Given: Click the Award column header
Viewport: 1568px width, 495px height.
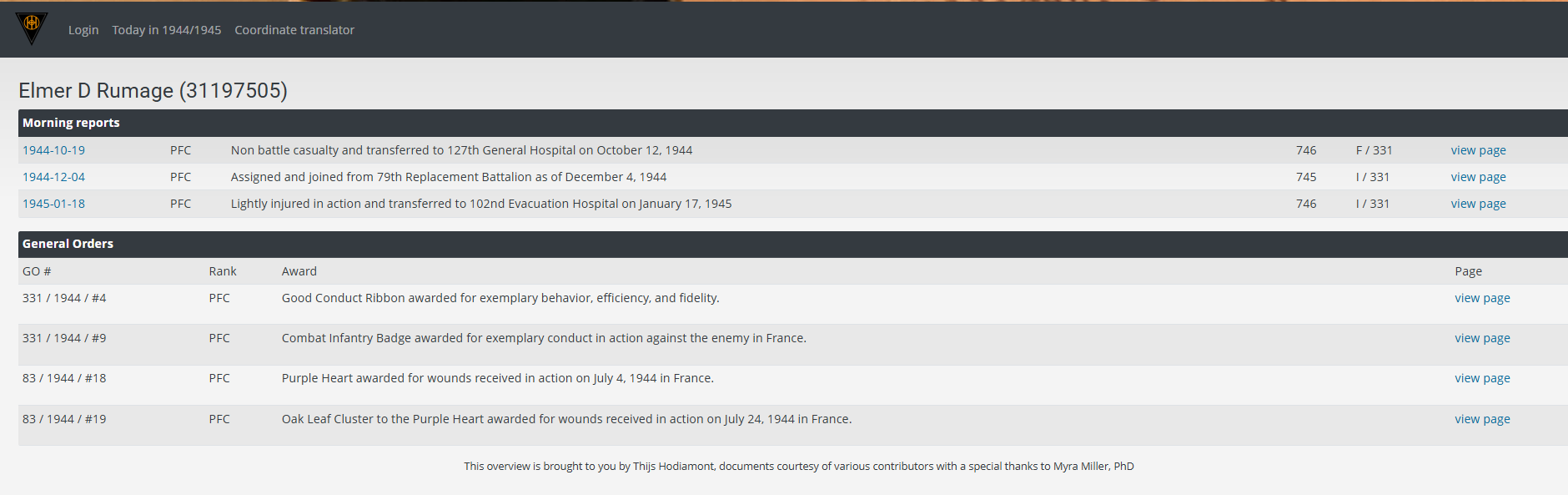Looking at the screenshot, I should pyautogui.click(x=299, y=271).
